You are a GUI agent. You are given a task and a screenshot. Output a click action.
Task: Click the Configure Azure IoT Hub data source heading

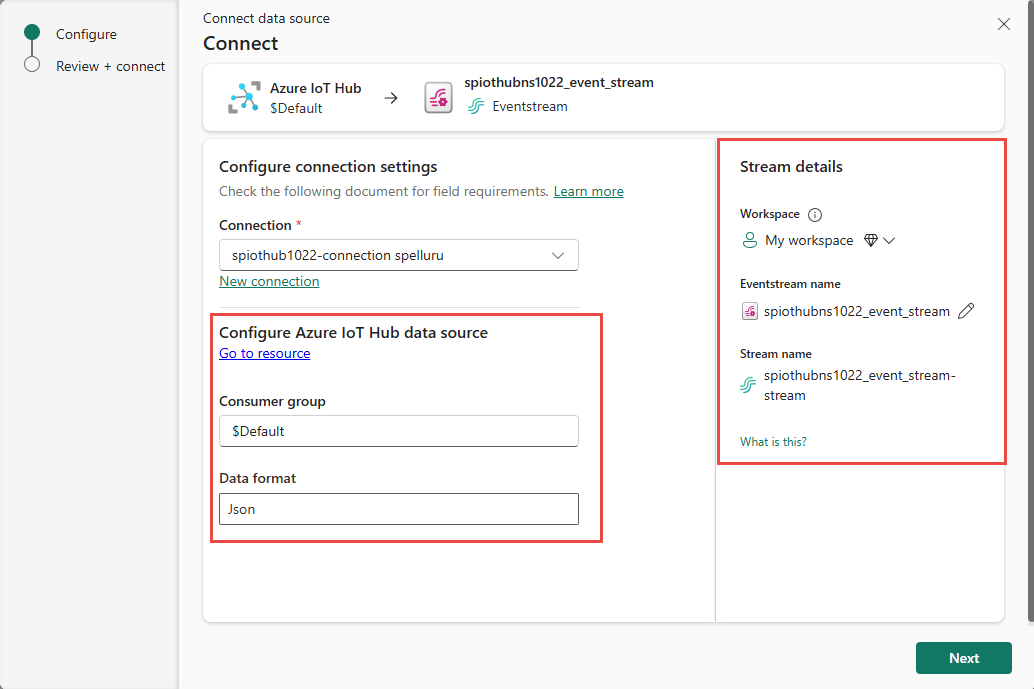point(353,332)
